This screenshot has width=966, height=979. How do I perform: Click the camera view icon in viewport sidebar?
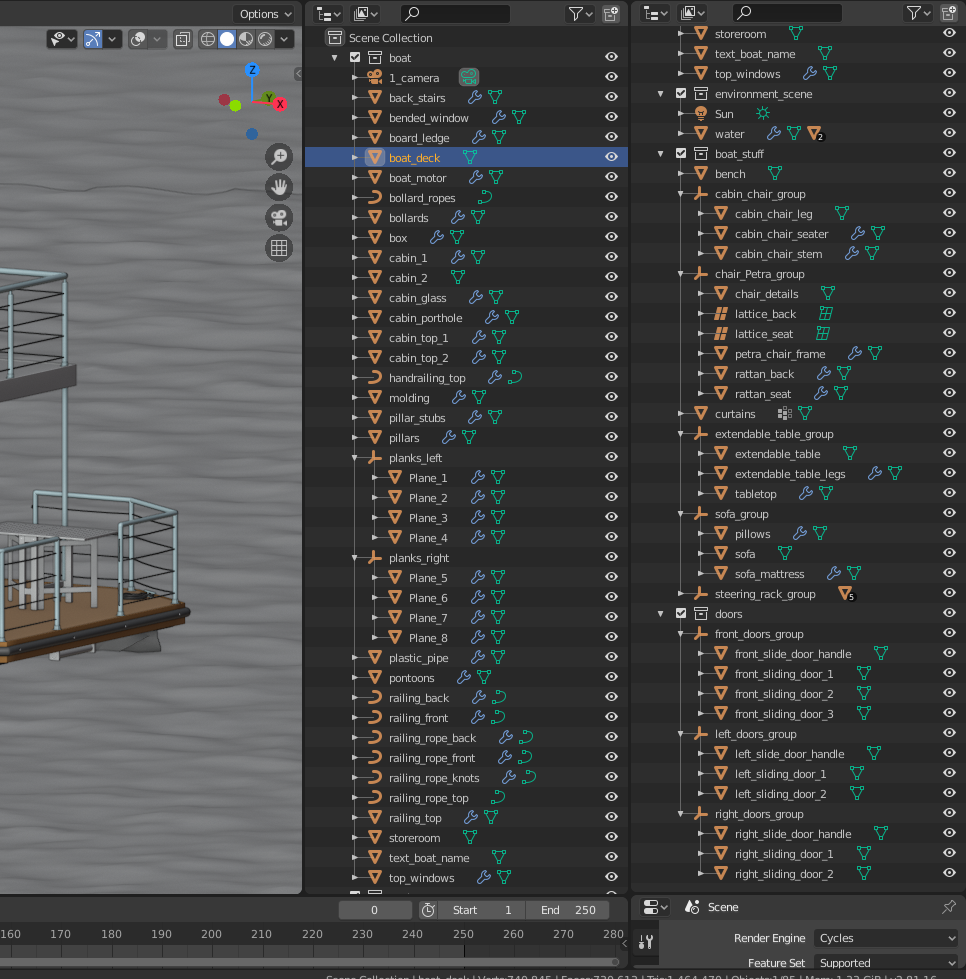(x=279, y=217)
